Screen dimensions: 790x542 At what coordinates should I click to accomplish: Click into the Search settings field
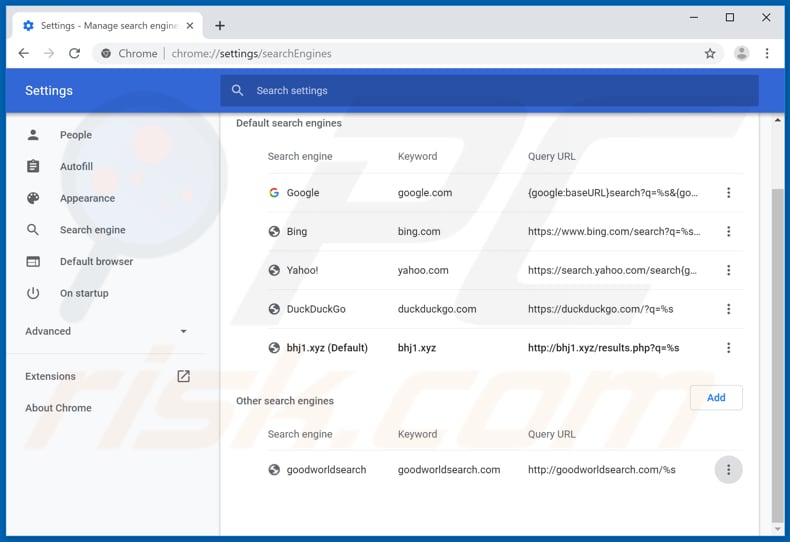click(490, 90)
